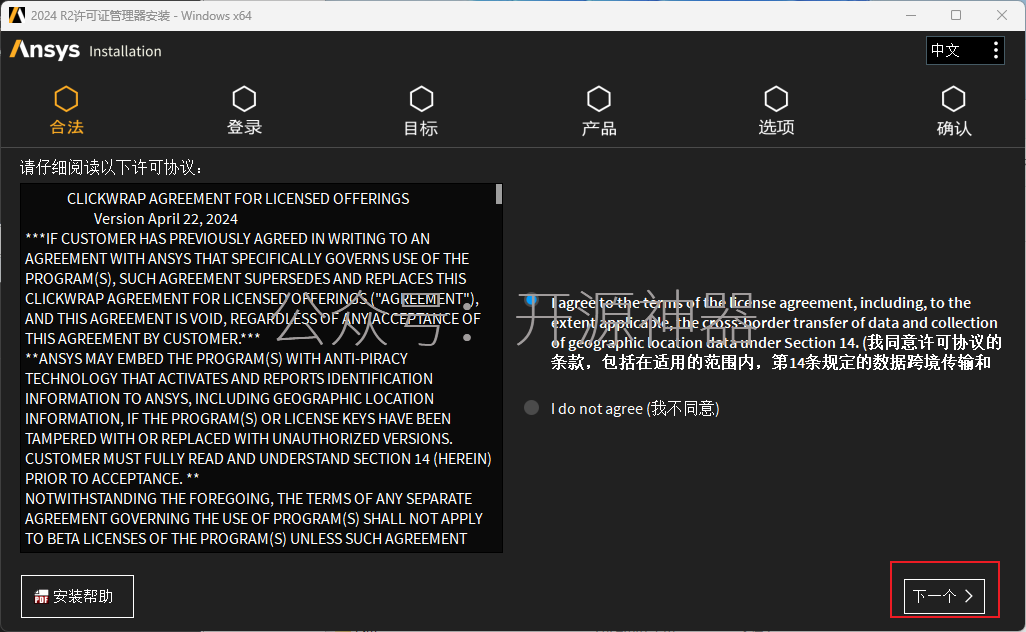
Task: Open the 中文 language dropdown
Action: pos(965,50)
